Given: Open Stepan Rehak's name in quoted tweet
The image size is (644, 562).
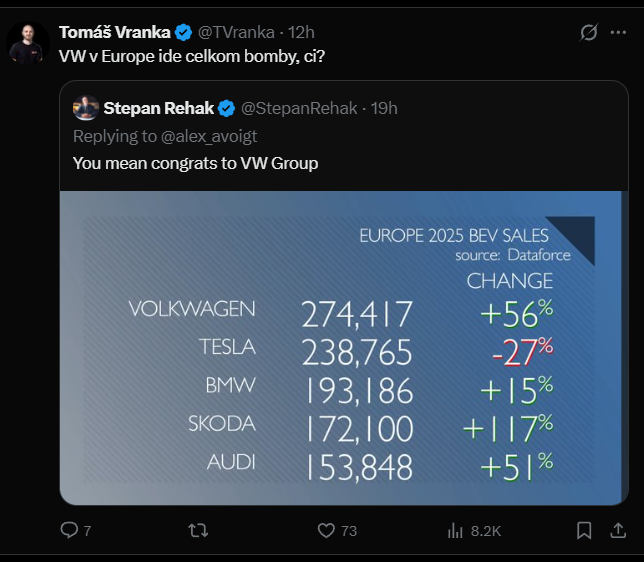Looking at the screenshot, I should 160,108.
